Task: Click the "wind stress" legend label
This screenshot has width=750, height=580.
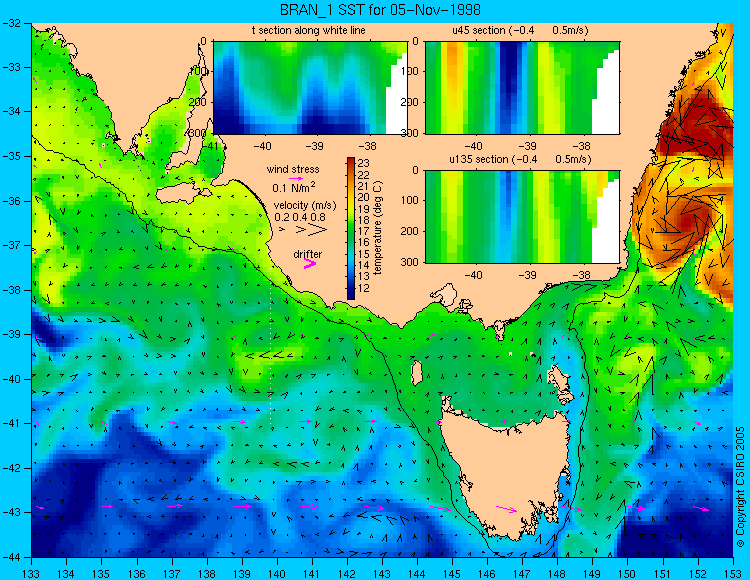Action: [293, 169]
